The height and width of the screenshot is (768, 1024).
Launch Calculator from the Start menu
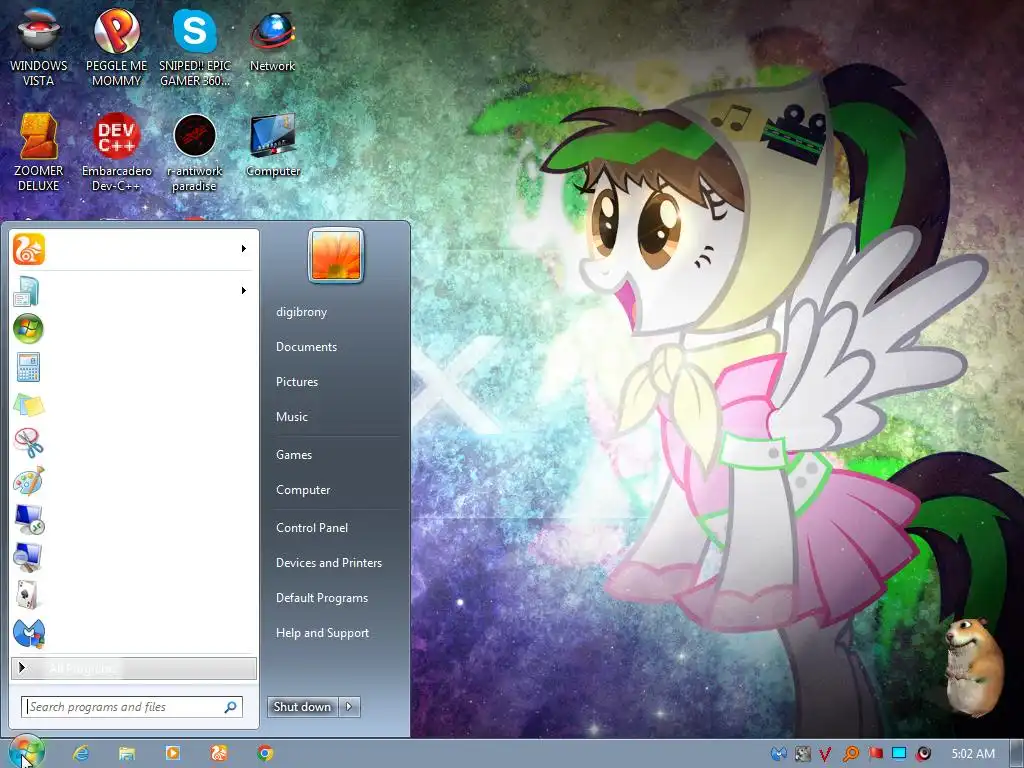tap(28, 367)
